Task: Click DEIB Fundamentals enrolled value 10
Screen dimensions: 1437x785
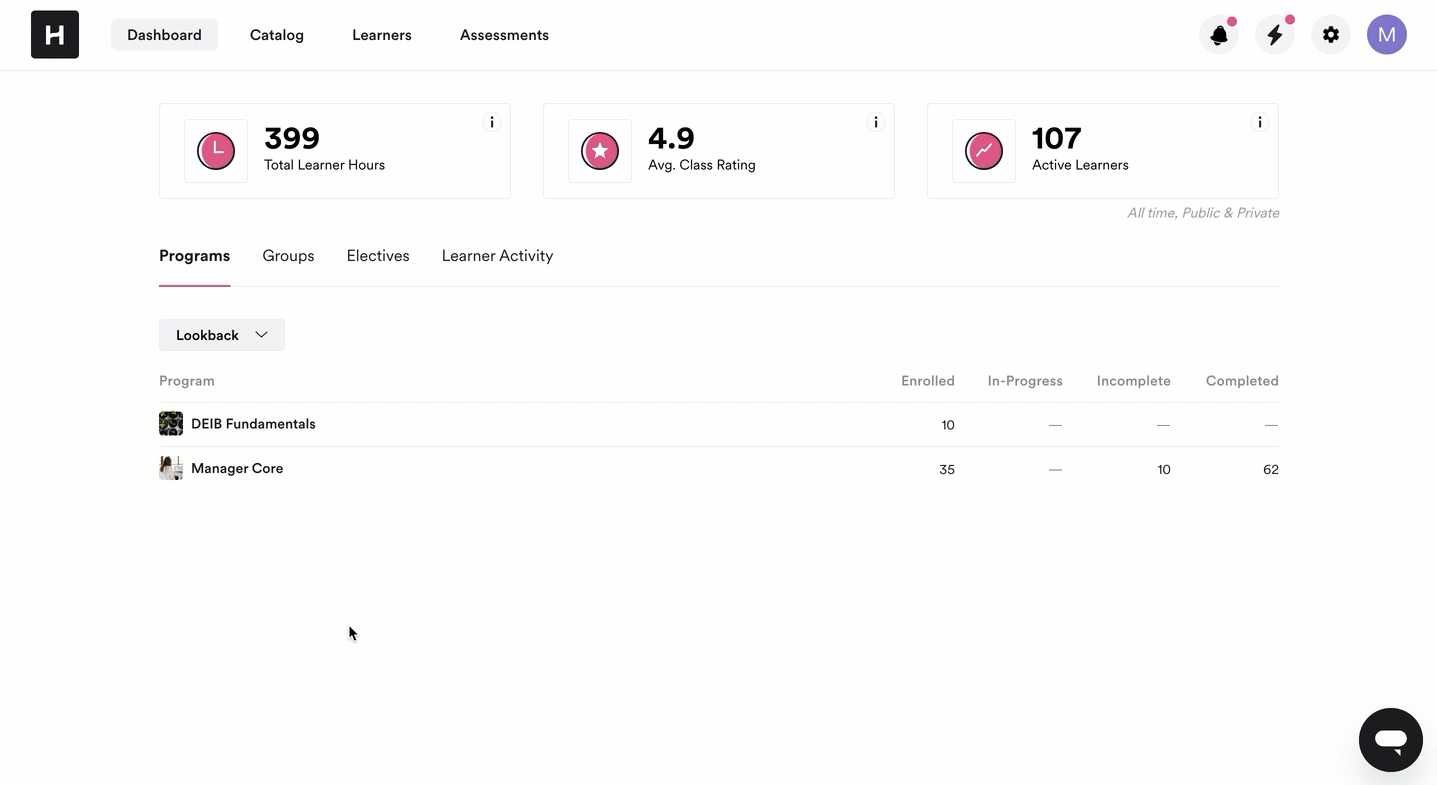Action: click(948, 425)
